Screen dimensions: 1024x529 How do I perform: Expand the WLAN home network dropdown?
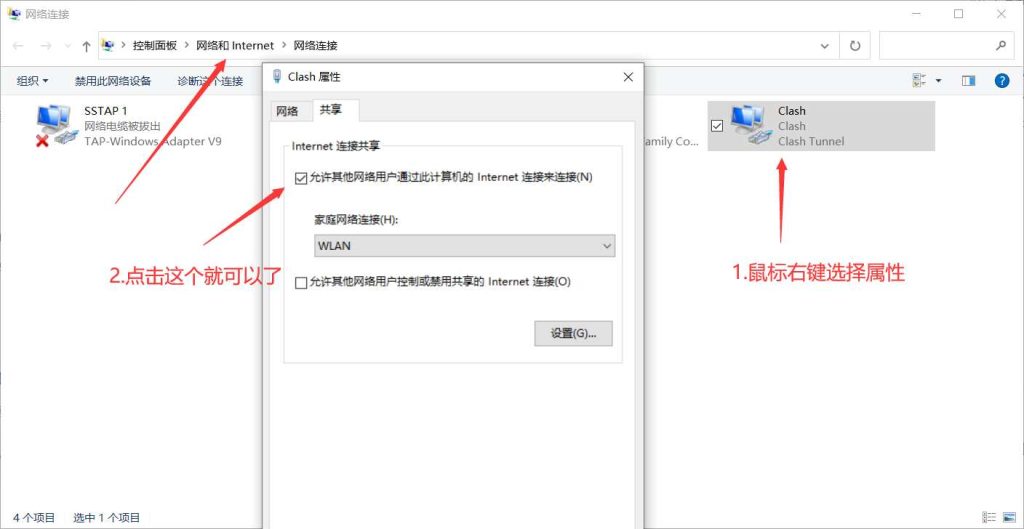click(x=464, y=246)
